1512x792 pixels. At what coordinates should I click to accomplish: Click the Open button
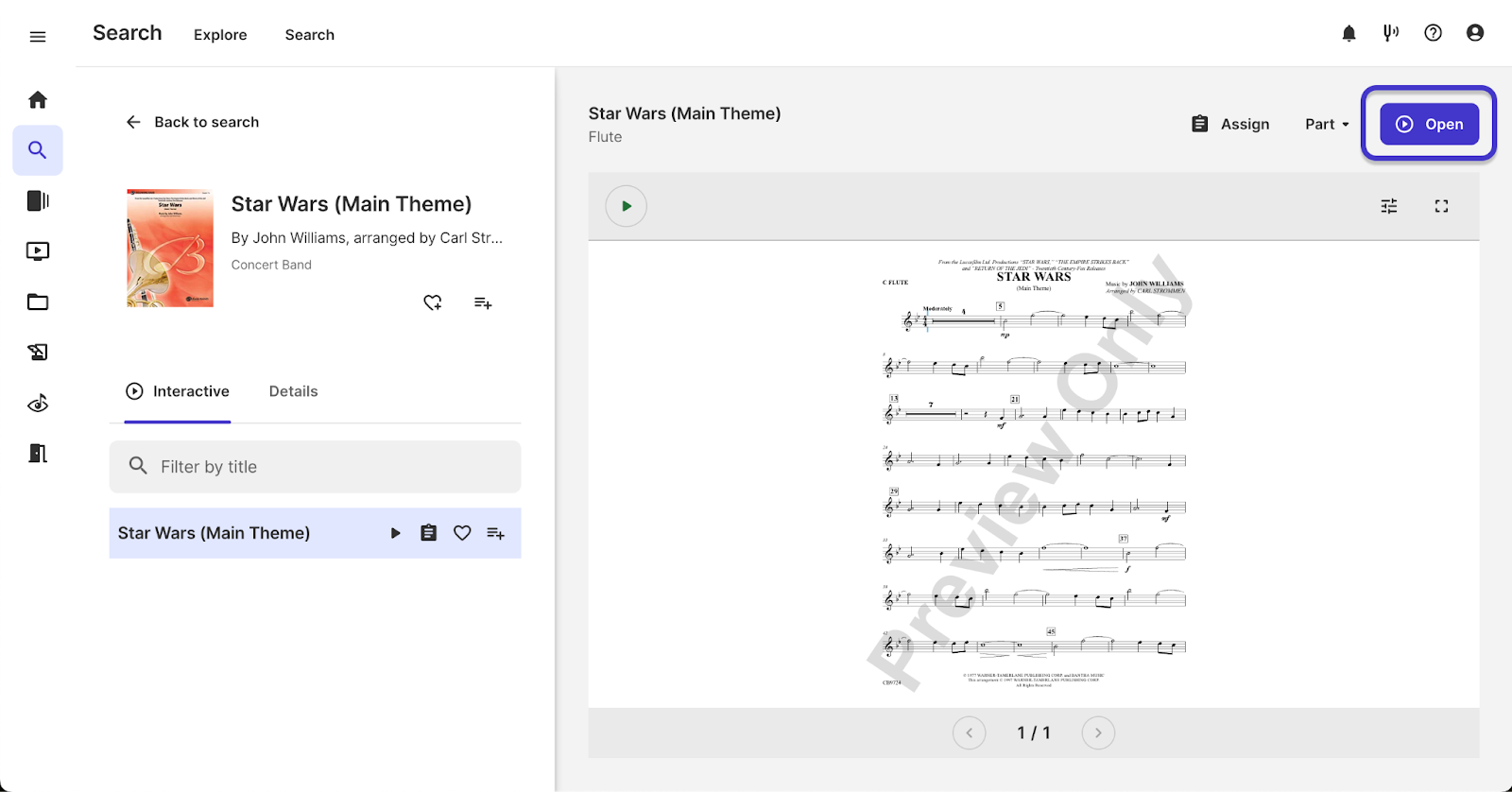point(1429,124)
